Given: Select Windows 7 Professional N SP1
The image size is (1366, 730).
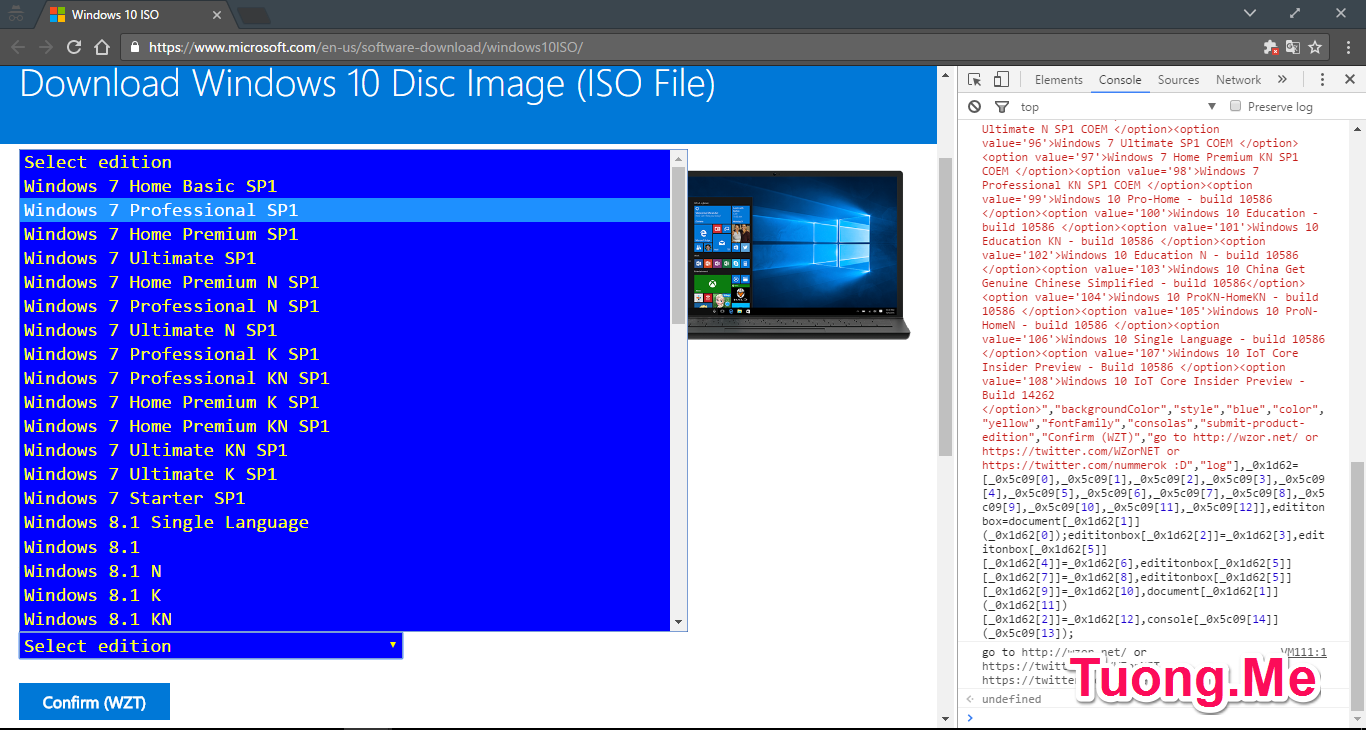Looking at the screenshot, I should point(345,306).
